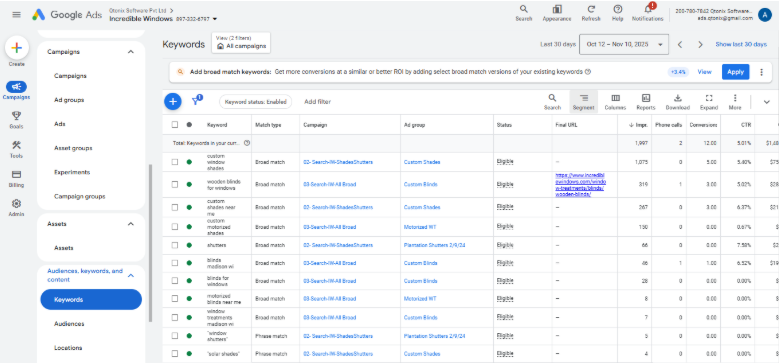This screenshot has width=779, height=363.
Task: Modify table Columns
Action: [615, 101]
